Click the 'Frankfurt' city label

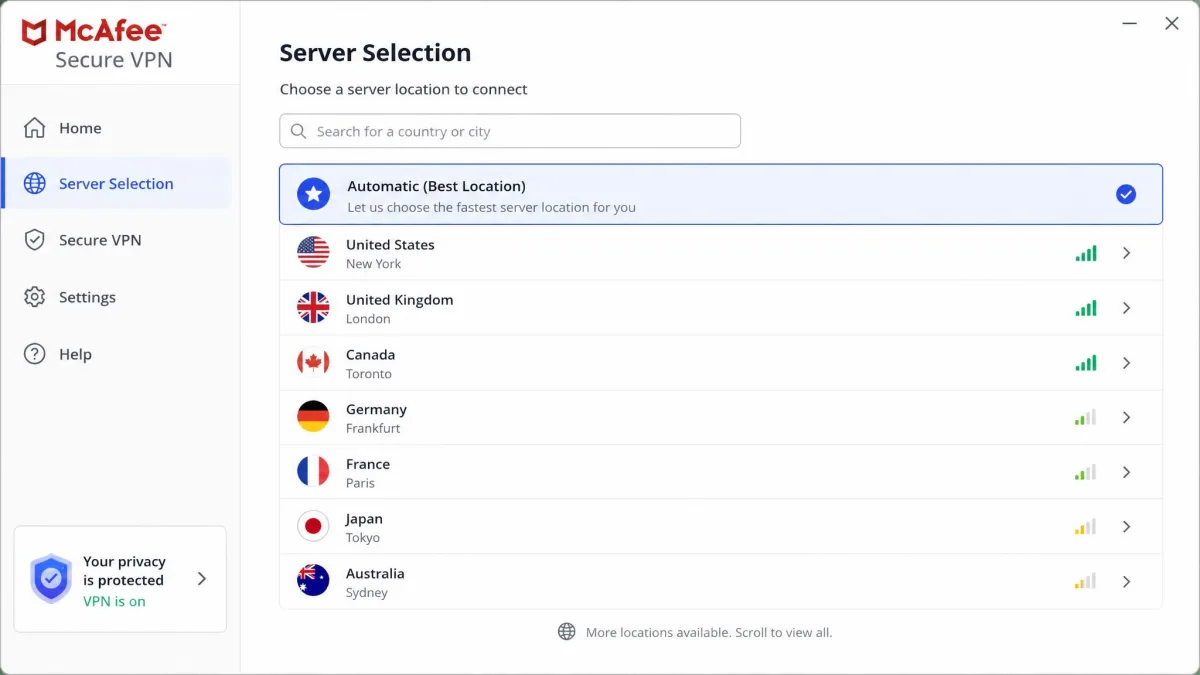point(373,428)
